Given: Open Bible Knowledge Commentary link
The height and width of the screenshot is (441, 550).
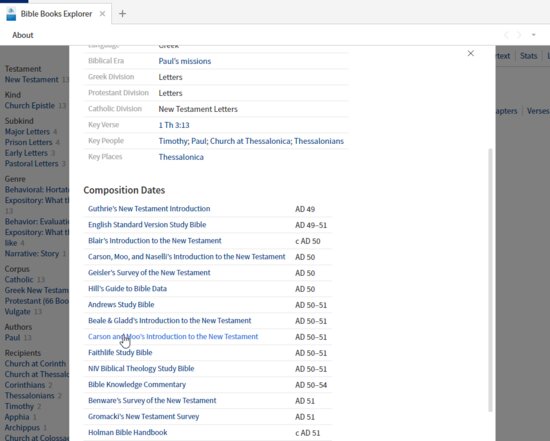Looking at the screenshot, I should [137, 385].
